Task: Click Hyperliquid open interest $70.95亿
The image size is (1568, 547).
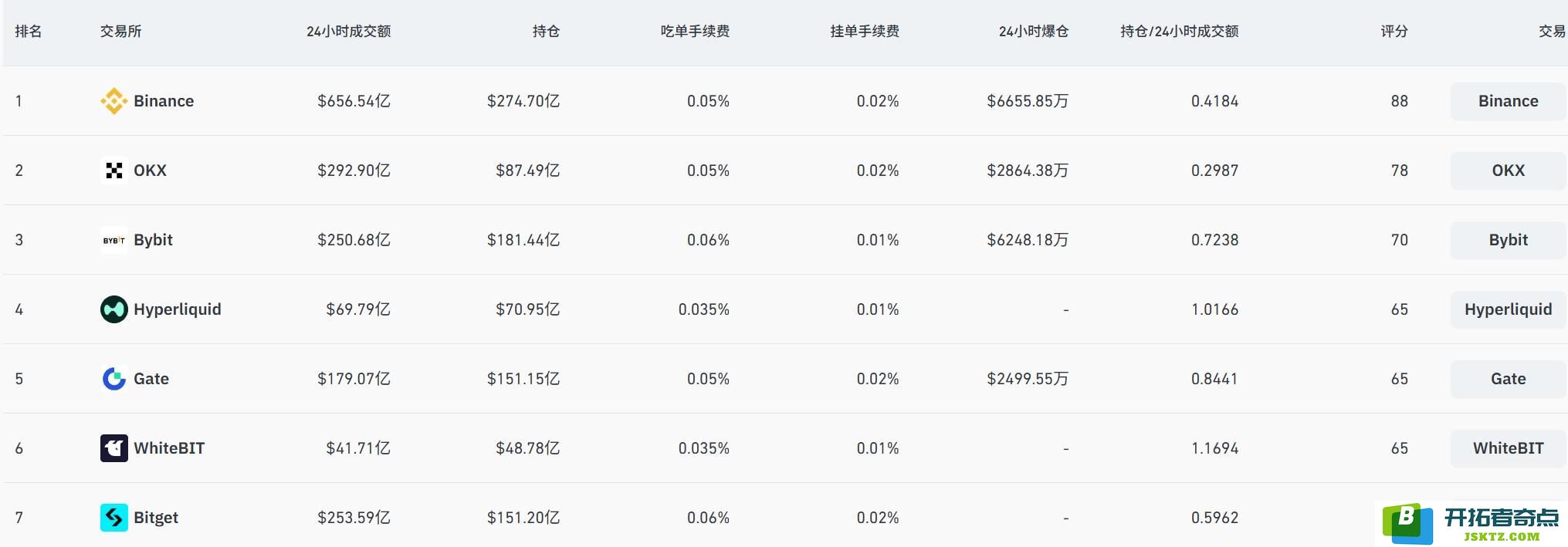Action: [528, 309]
